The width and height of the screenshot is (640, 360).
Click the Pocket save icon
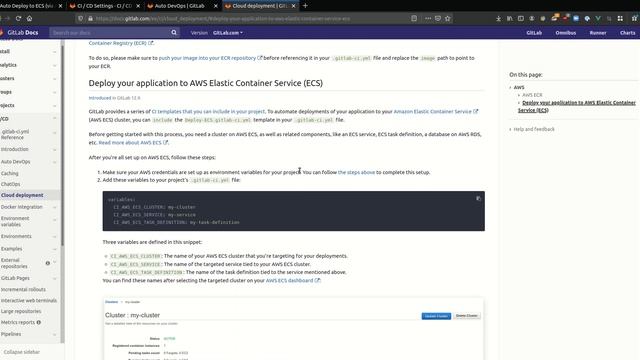tap(438, 18)
